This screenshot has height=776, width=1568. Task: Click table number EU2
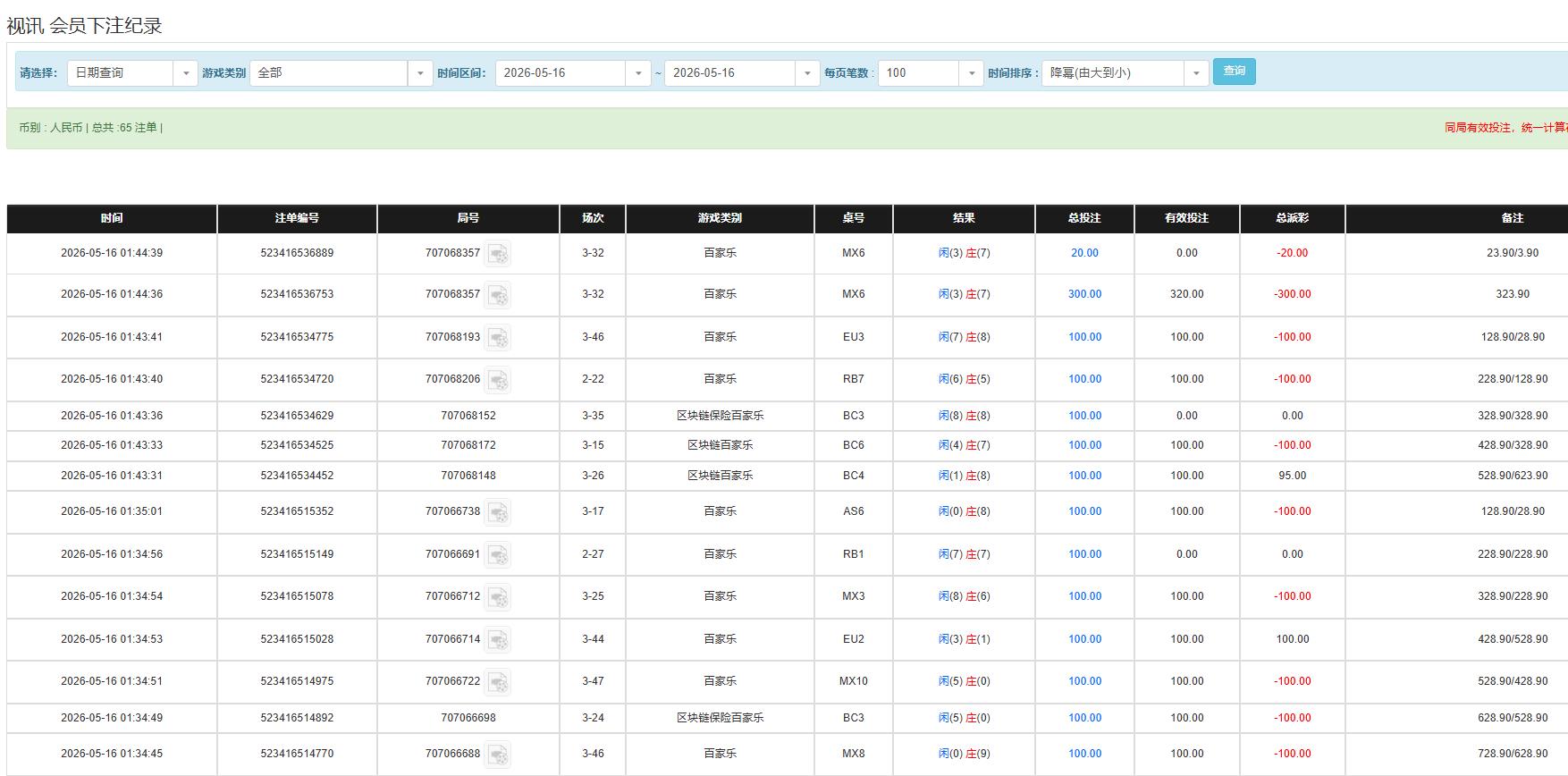854,639
